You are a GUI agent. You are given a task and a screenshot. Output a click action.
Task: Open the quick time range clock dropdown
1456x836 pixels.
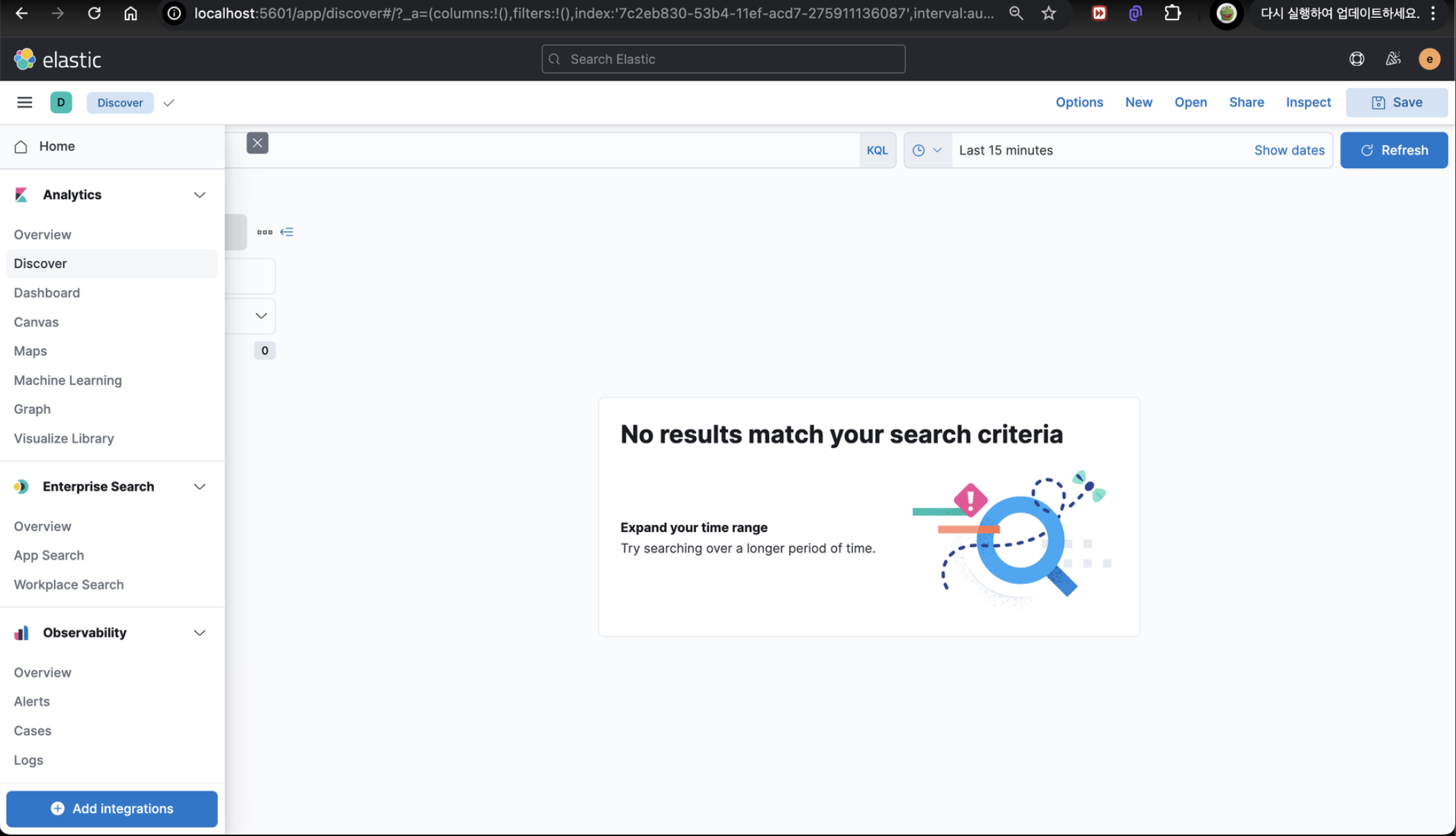927,150
